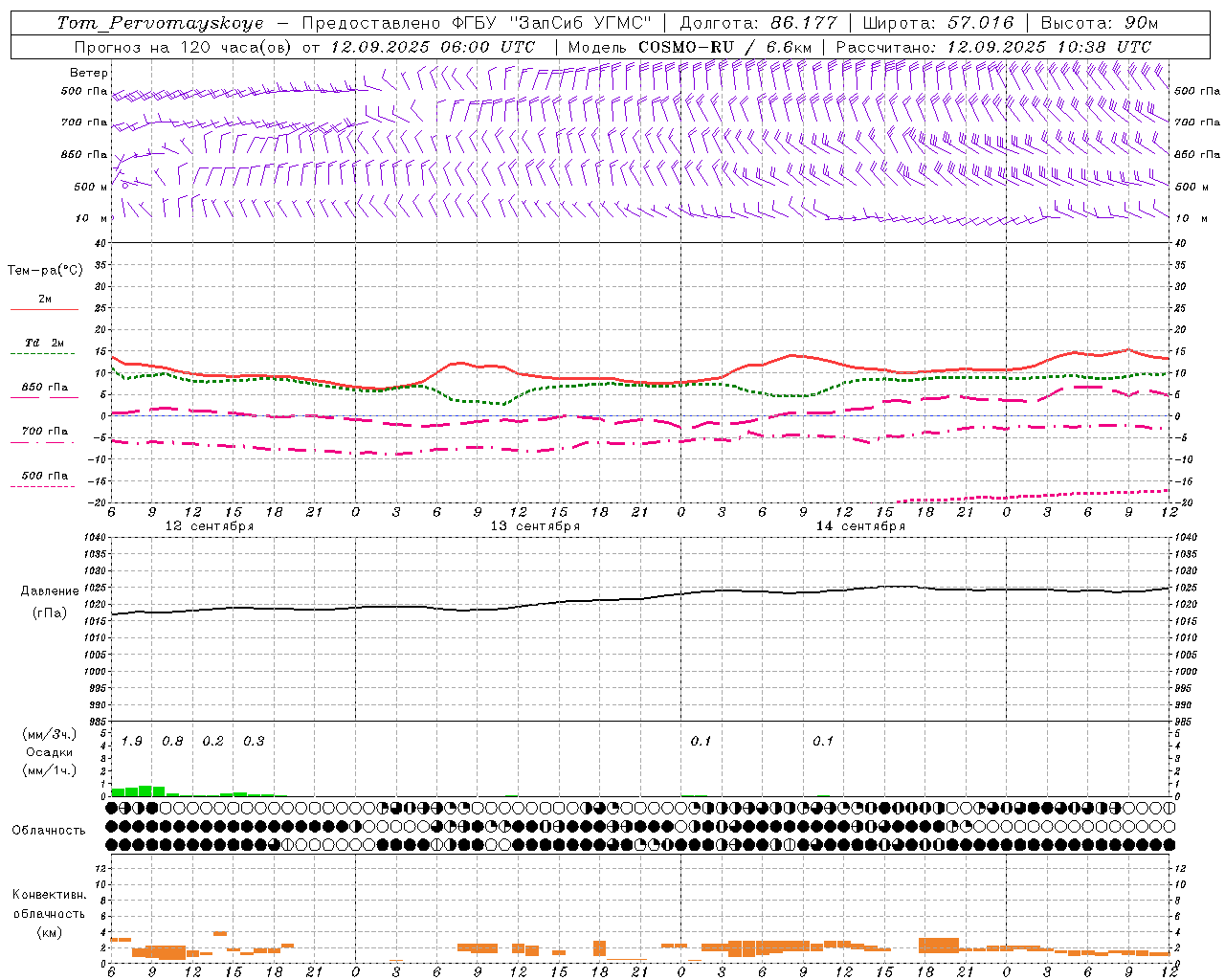Click the Td 2м dew point legend entry
The height and width of the screenshot is (980, 1225).
coord(45,343)
